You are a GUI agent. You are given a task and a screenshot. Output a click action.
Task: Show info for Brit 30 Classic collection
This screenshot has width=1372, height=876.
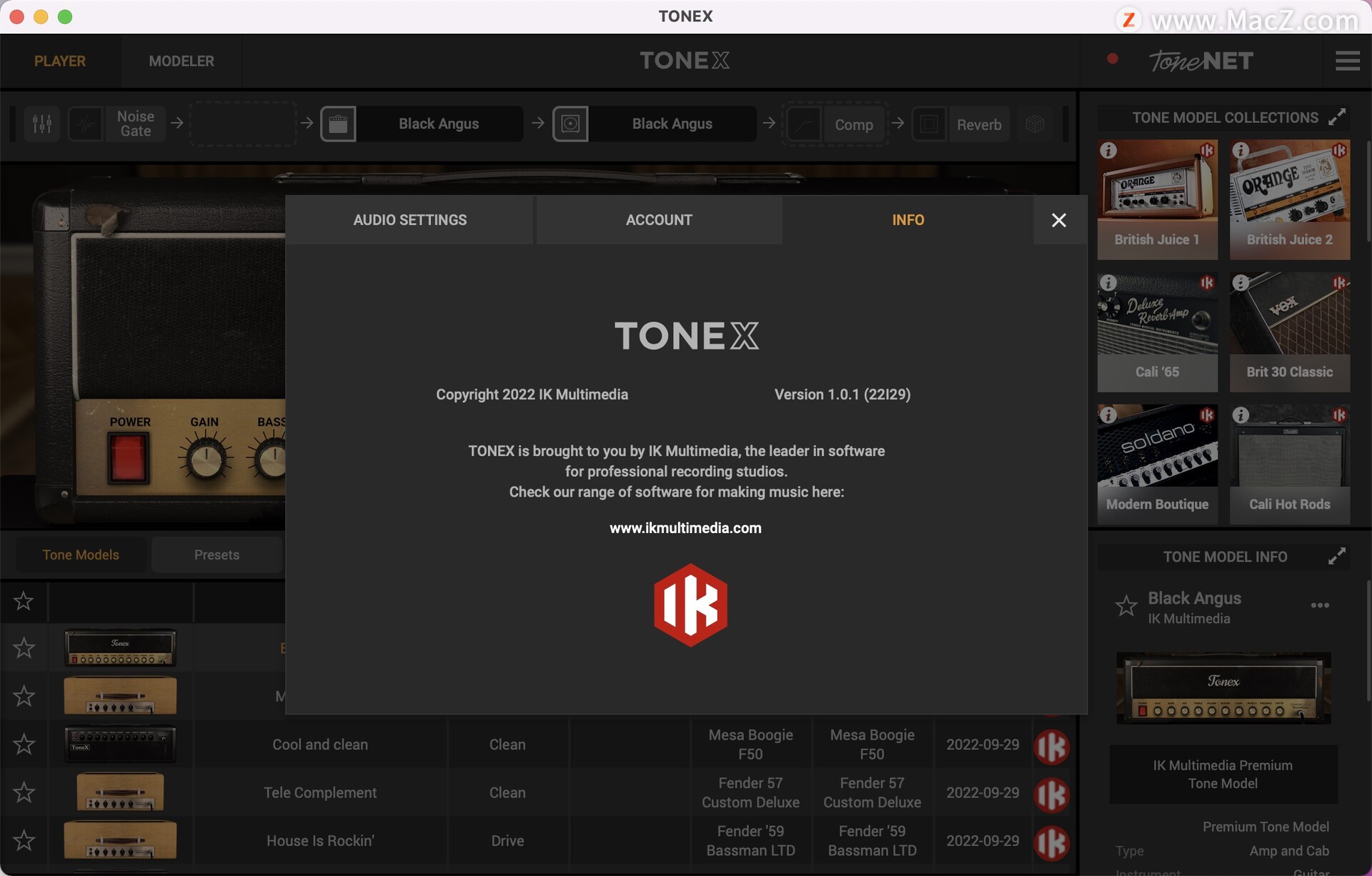coord(1241,283)
